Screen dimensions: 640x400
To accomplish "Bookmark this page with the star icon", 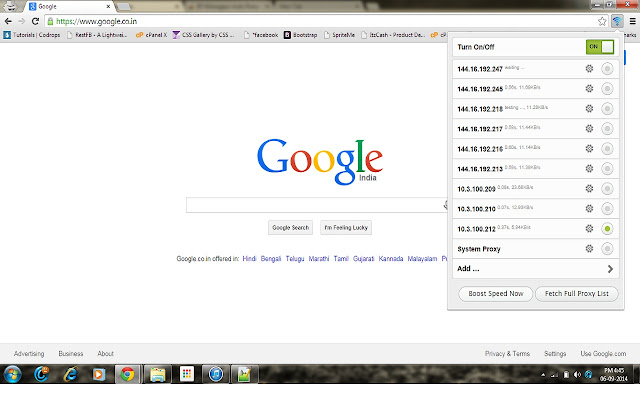I will 602,21.
